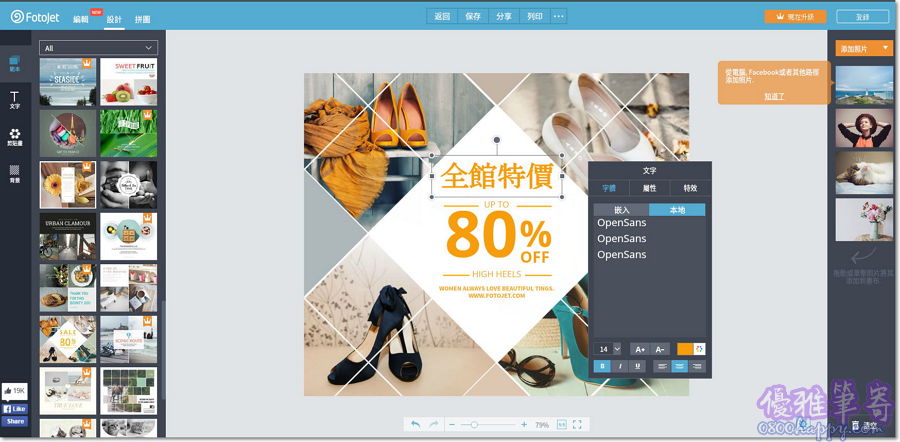Click the template list scrollbar
Viewport: 900px width, 442px height.
click(x=163, y=350)
